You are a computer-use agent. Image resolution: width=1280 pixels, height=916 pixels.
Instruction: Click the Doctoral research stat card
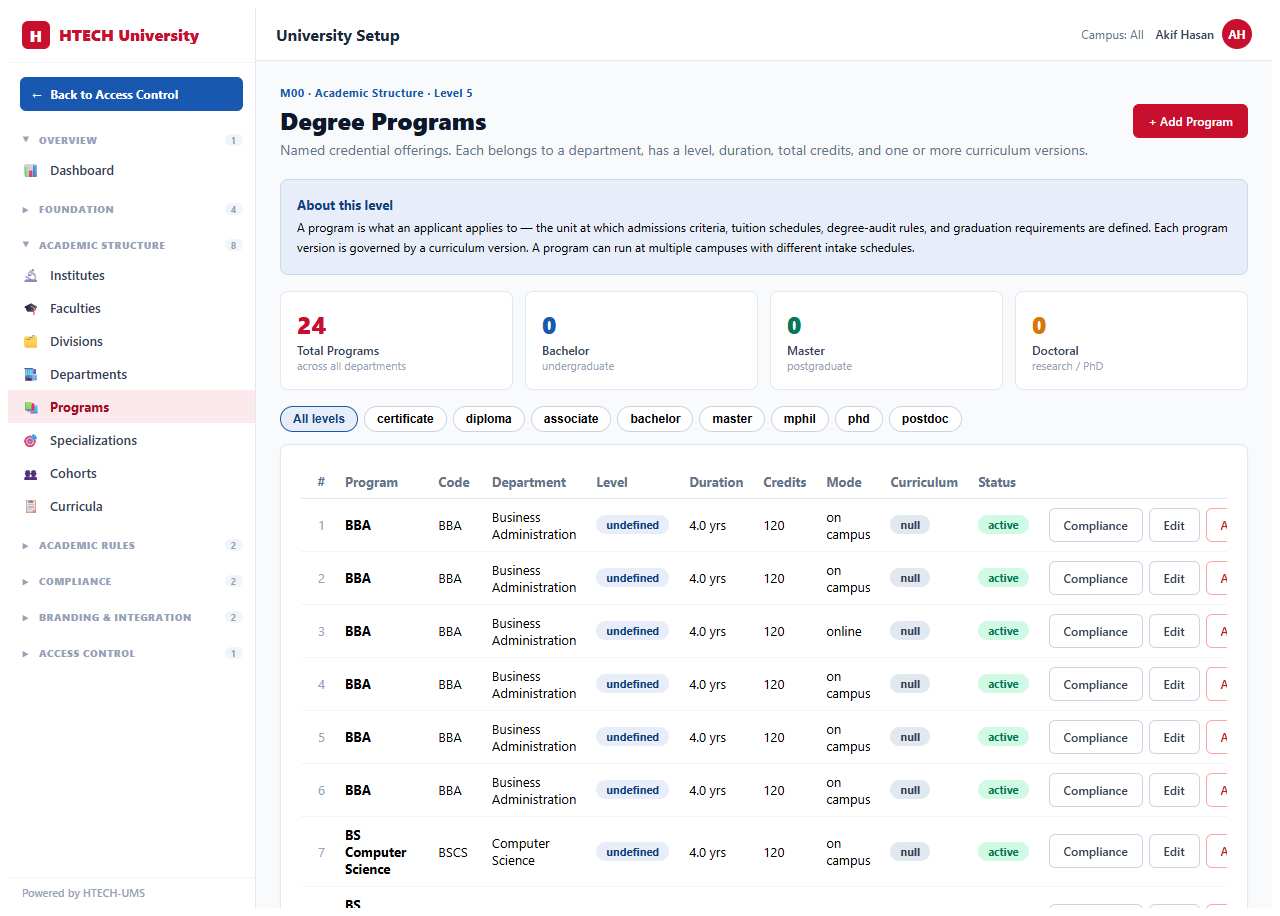point(1131,340)
